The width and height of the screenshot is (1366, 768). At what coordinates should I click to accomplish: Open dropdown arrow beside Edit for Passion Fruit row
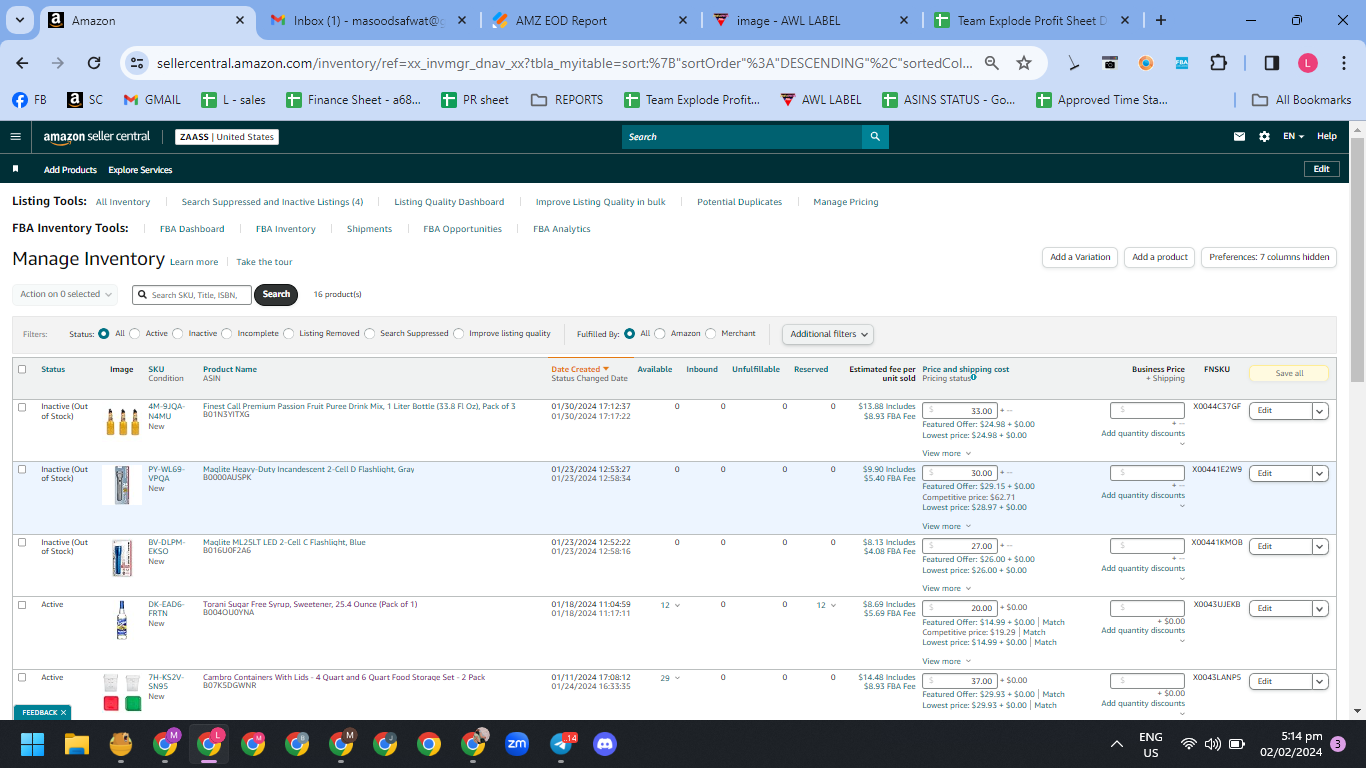point(1320,410)
